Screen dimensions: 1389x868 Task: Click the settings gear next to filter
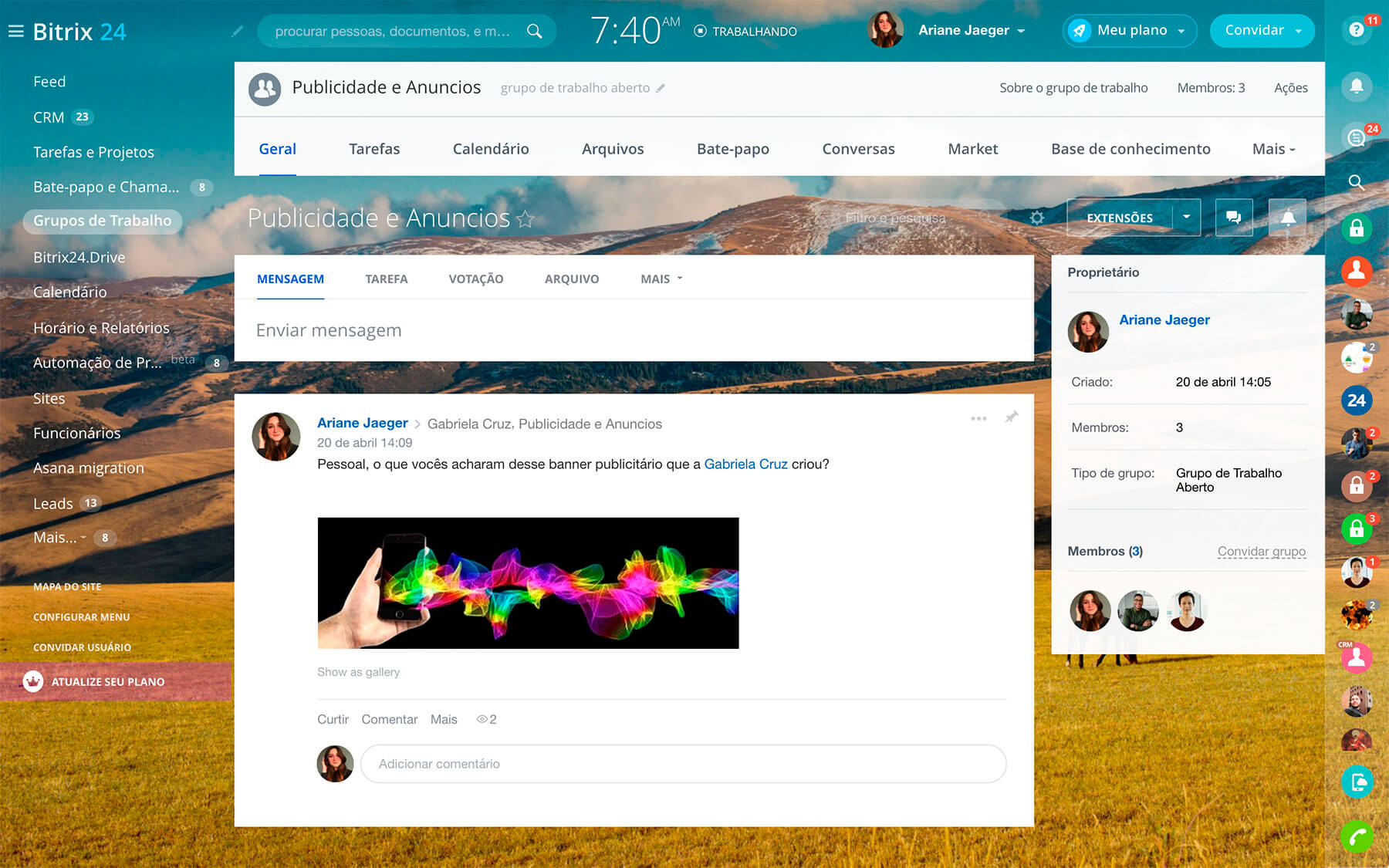click(1037, 218)
